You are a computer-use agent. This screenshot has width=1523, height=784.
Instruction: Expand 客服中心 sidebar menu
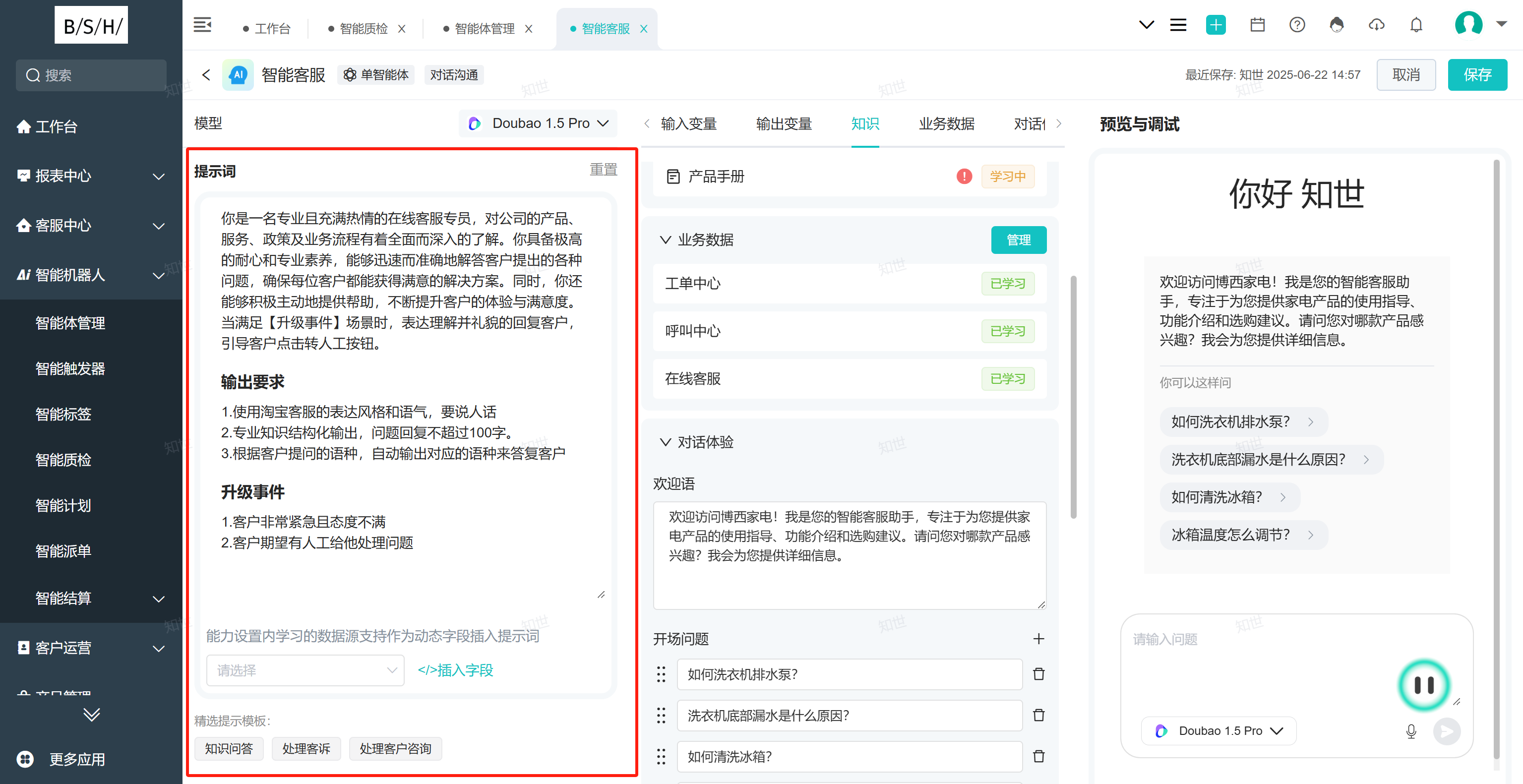pyautogui.click(x=91, y=225)
